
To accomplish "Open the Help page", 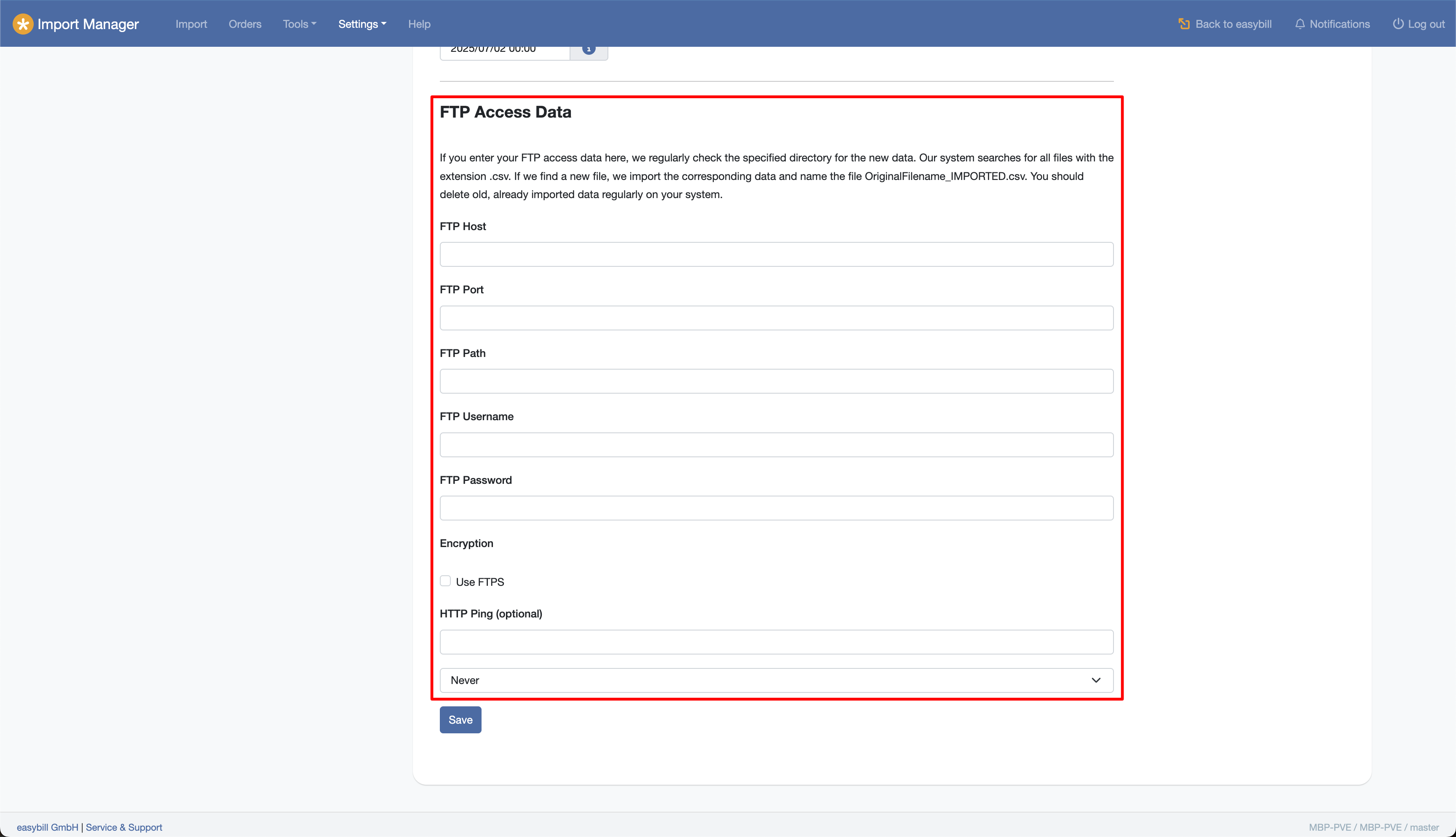I will coord(419,24).
